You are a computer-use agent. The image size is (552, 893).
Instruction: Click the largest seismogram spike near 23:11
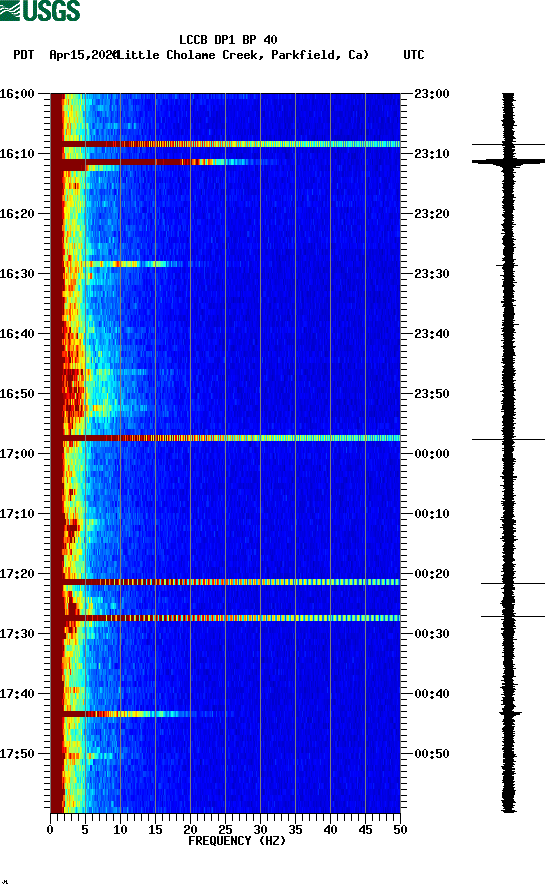(508, 163)
